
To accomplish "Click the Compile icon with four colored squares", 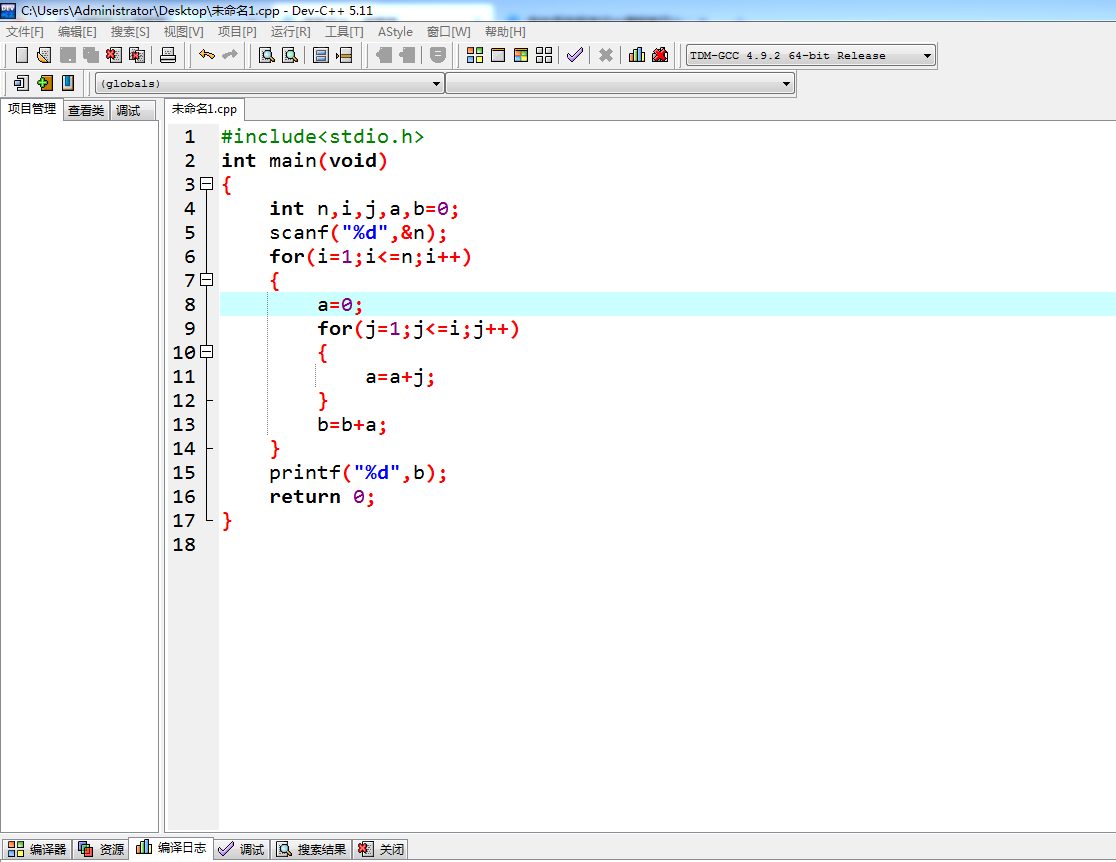I will click(x=475, y=55).
